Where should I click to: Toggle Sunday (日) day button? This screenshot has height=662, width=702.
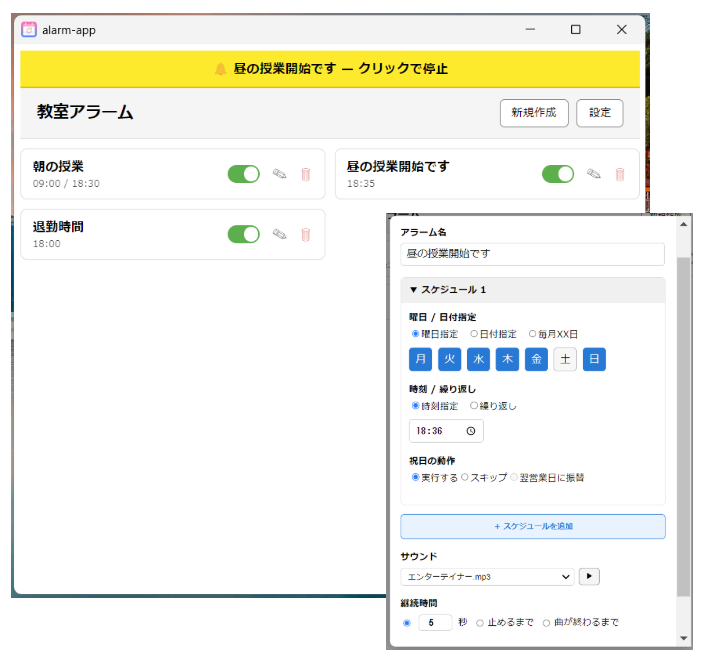tap(594, 359)
